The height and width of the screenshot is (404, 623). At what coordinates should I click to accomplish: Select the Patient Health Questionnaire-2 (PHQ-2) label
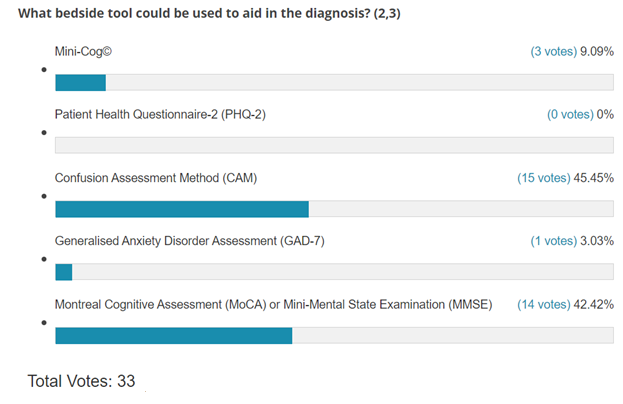tap(160, 114)
